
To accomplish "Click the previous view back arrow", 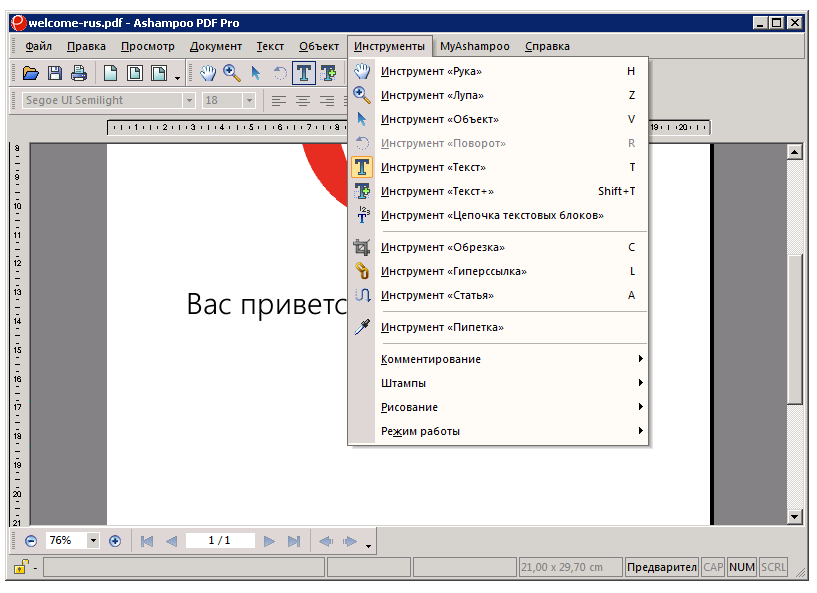I will [x=326, y=541].
